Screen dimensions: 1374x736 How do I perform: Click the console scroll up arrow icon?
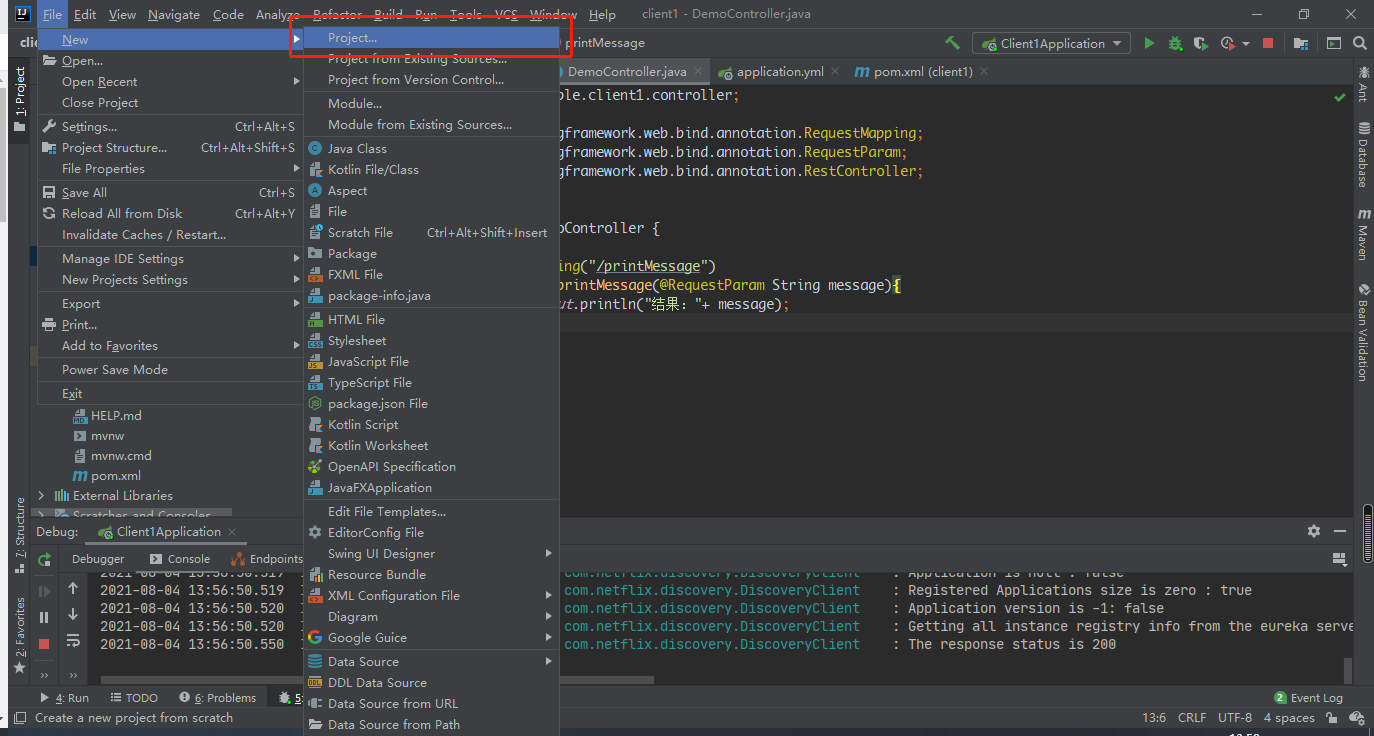(73, 588)
